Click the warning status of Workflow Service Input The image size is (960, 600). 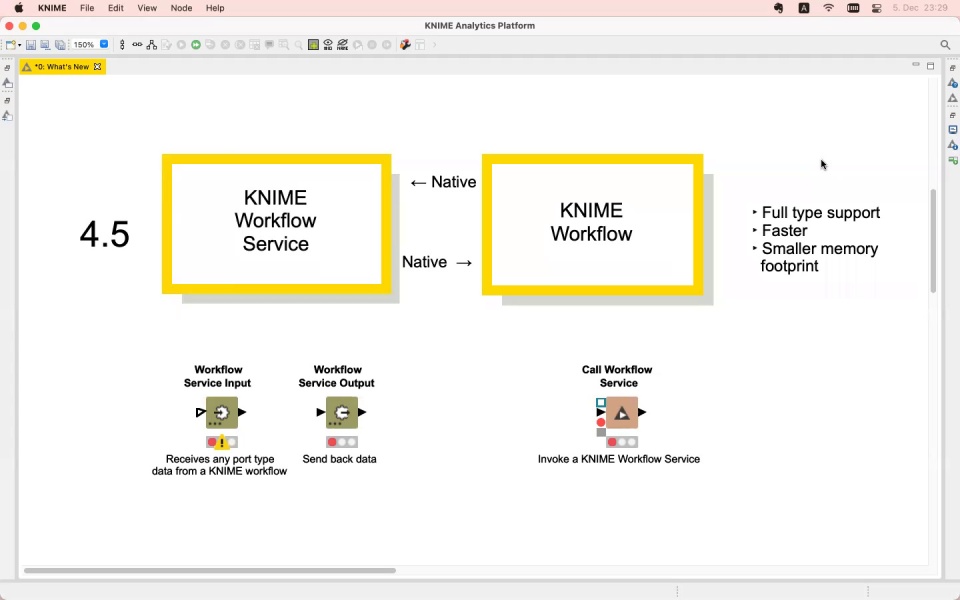pyautogui.click(x=222, y=442)
